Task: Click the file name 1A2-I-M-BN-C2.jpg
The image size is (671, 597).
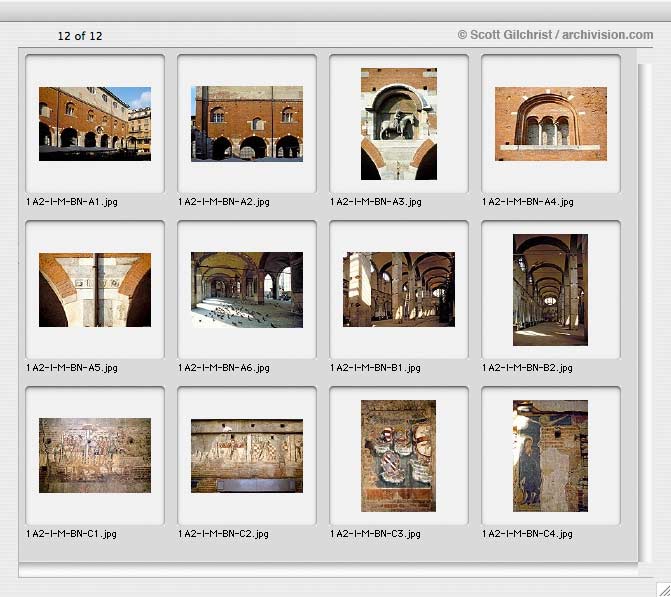Action: click(223, 534)
